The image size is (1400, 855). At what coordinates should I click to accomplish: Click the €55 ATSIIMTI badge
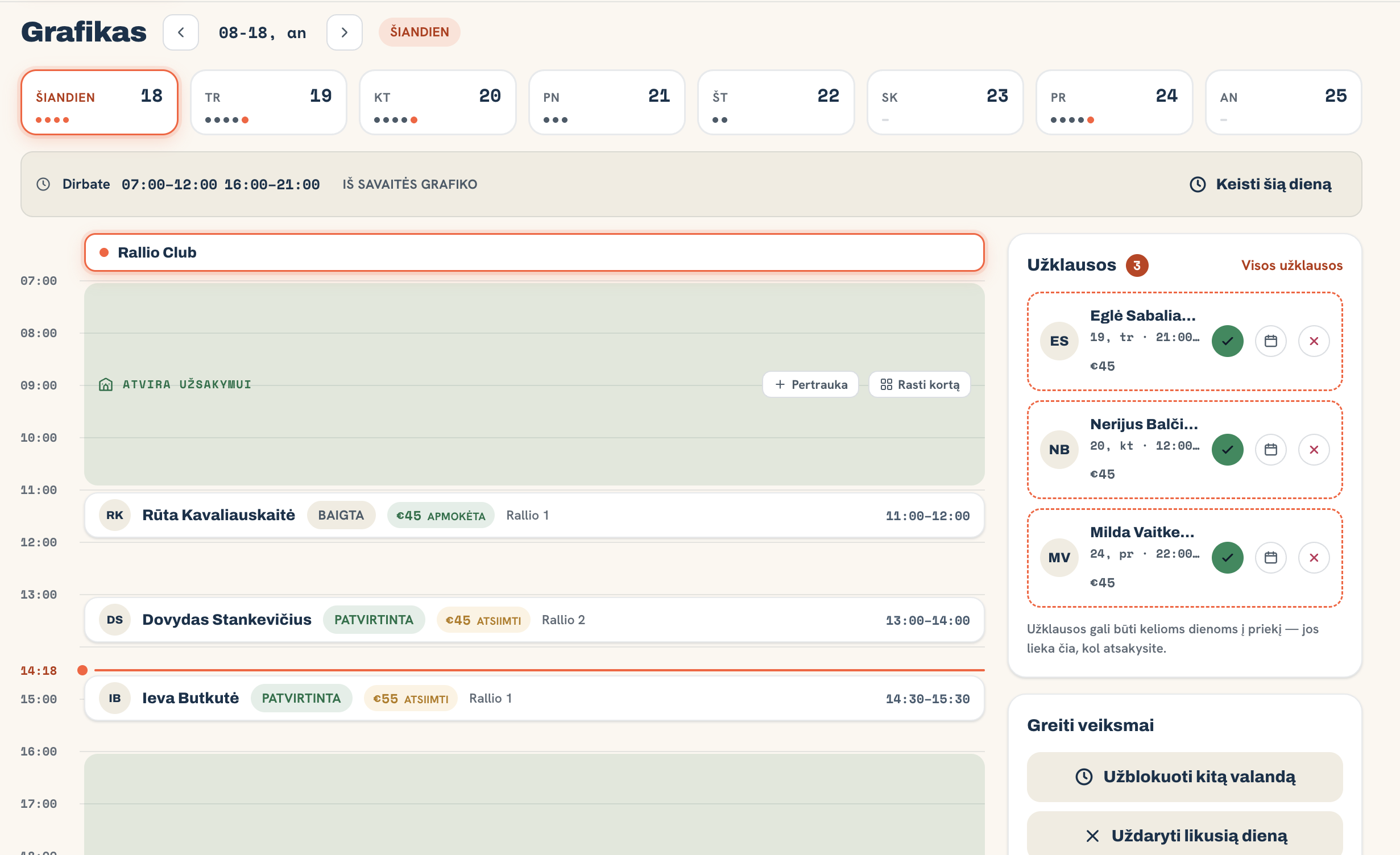(411, 699)
